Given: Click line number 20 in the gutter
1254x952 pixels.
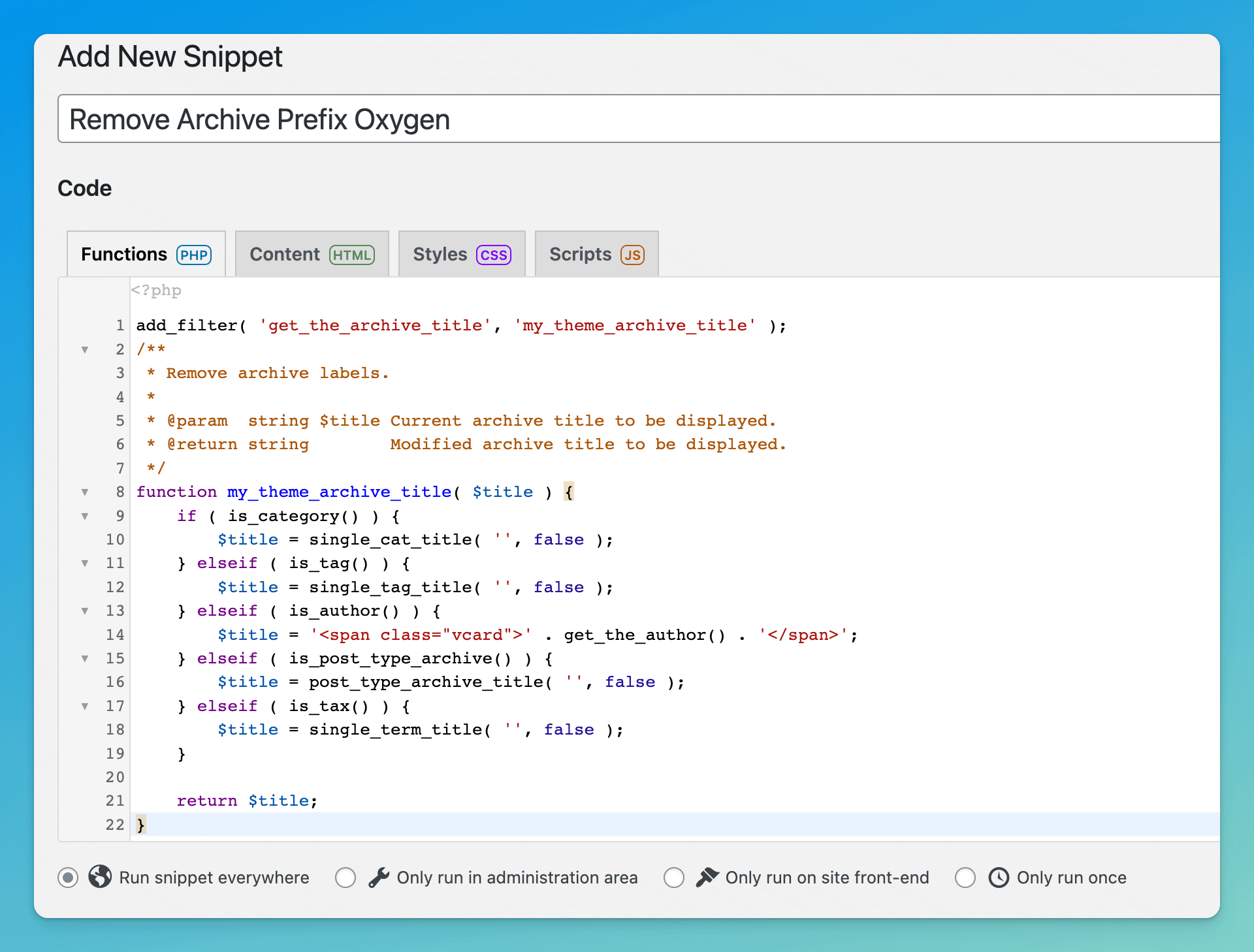Looking at the screenshot, I should click(115, 777).
